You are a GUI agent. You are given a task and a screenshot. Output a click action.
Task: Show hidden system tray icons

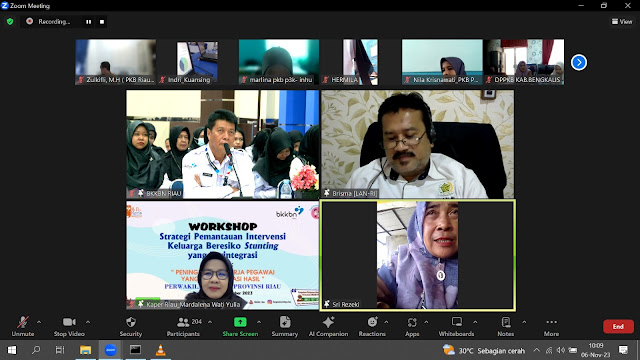pyautogui.click(x=537, y=350)
